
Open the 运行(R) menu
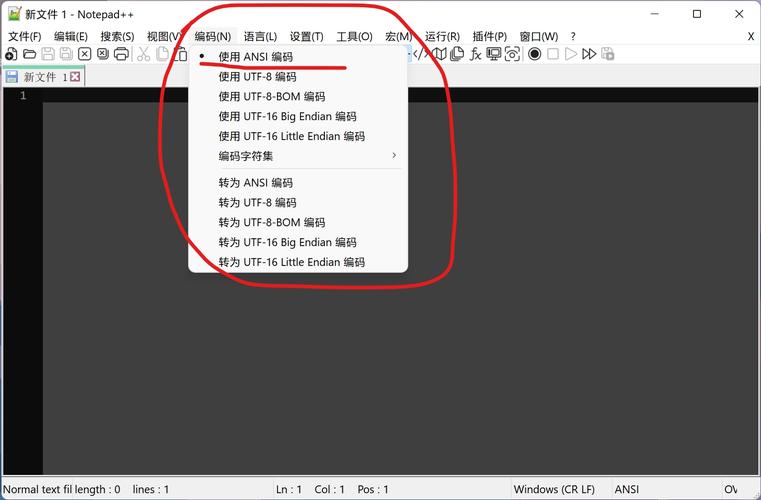(442, 36)
